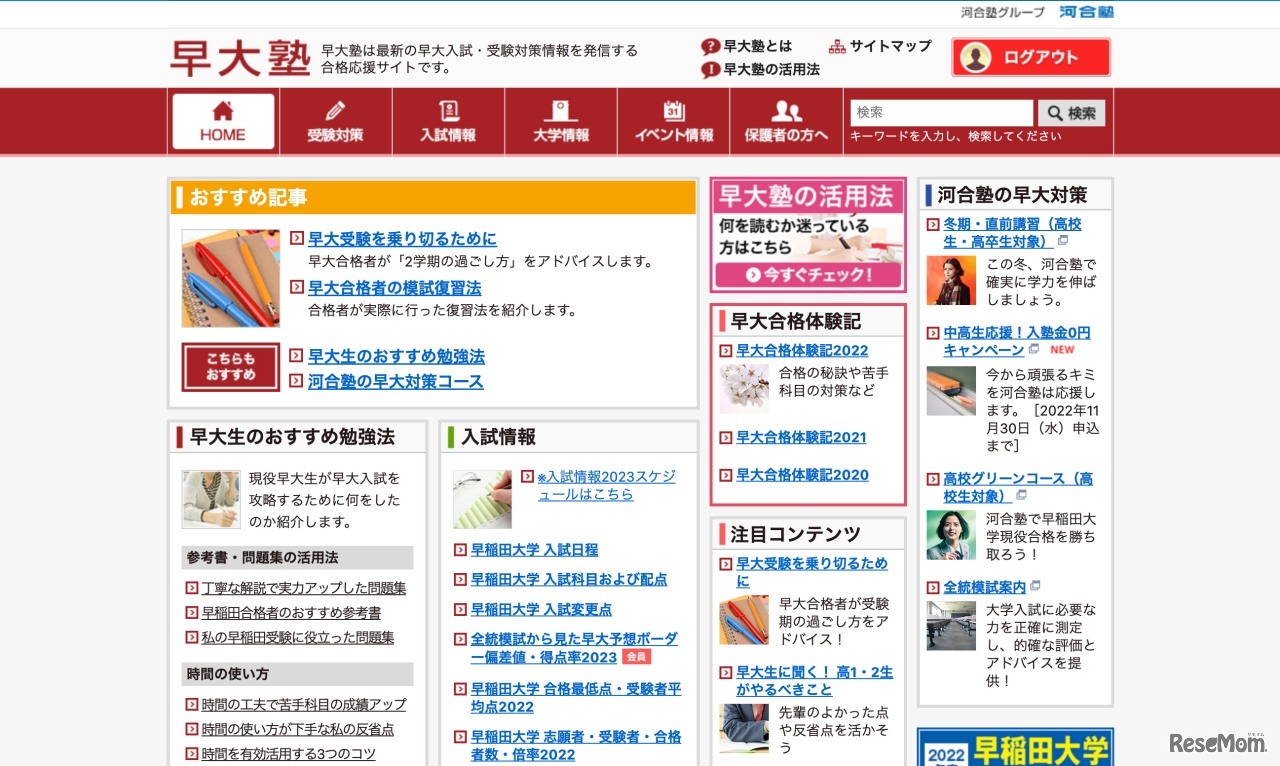1280x766 pixels.
Task: Open 丁寧な解説で実力アップした問題集 link
Action: (304, 588)
